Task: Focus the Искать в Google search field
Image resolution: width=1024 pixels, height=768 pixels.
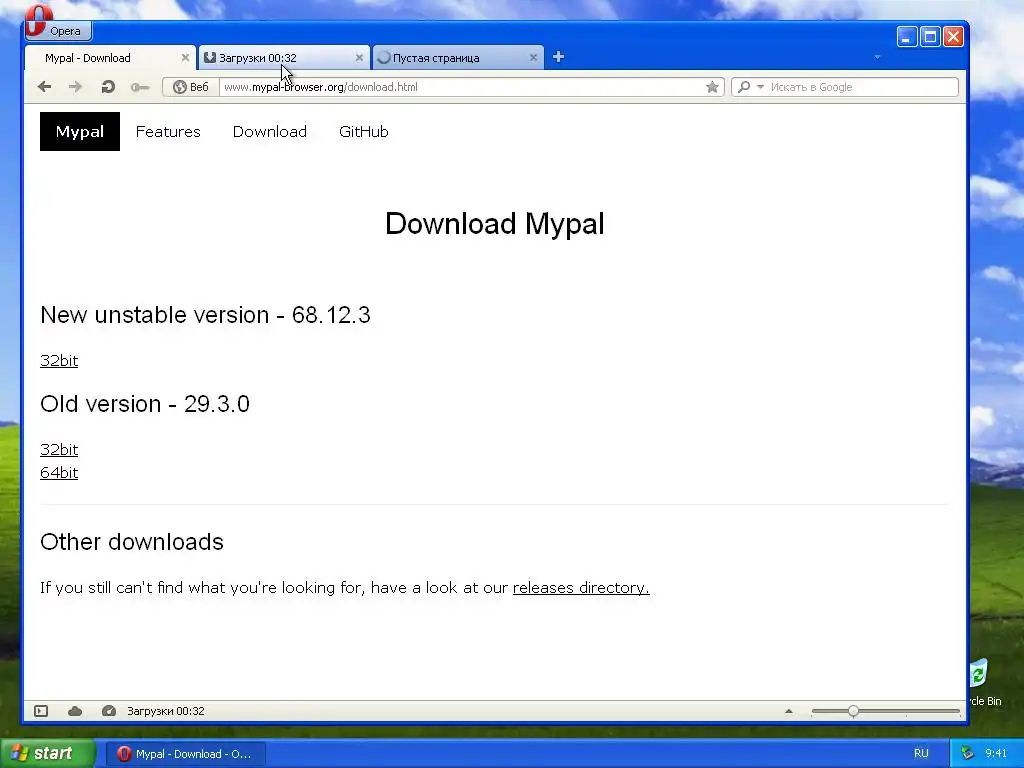Action: [x=862, y=87]
